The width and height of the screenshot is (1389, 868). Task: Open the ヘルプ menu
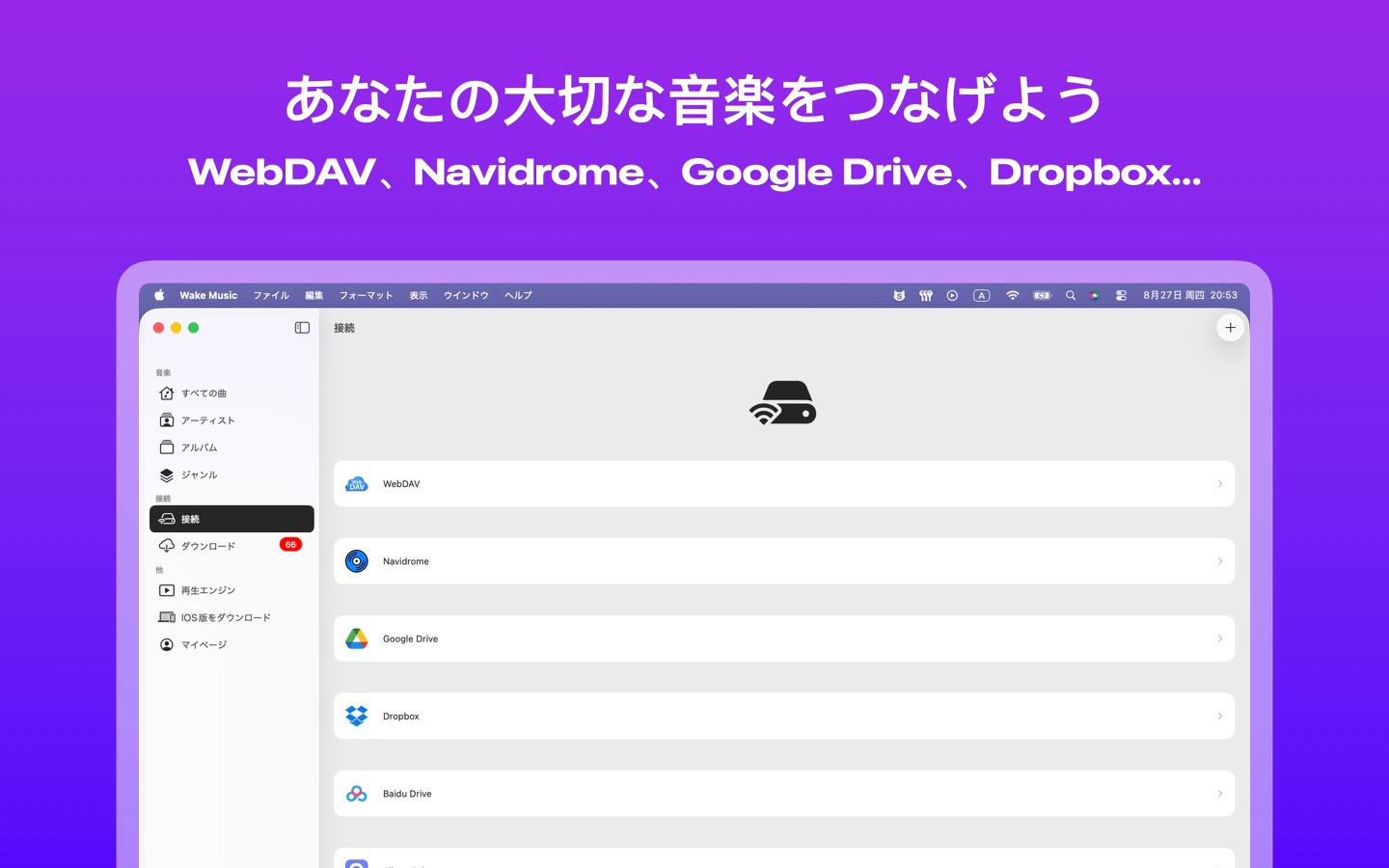[518, 295]
